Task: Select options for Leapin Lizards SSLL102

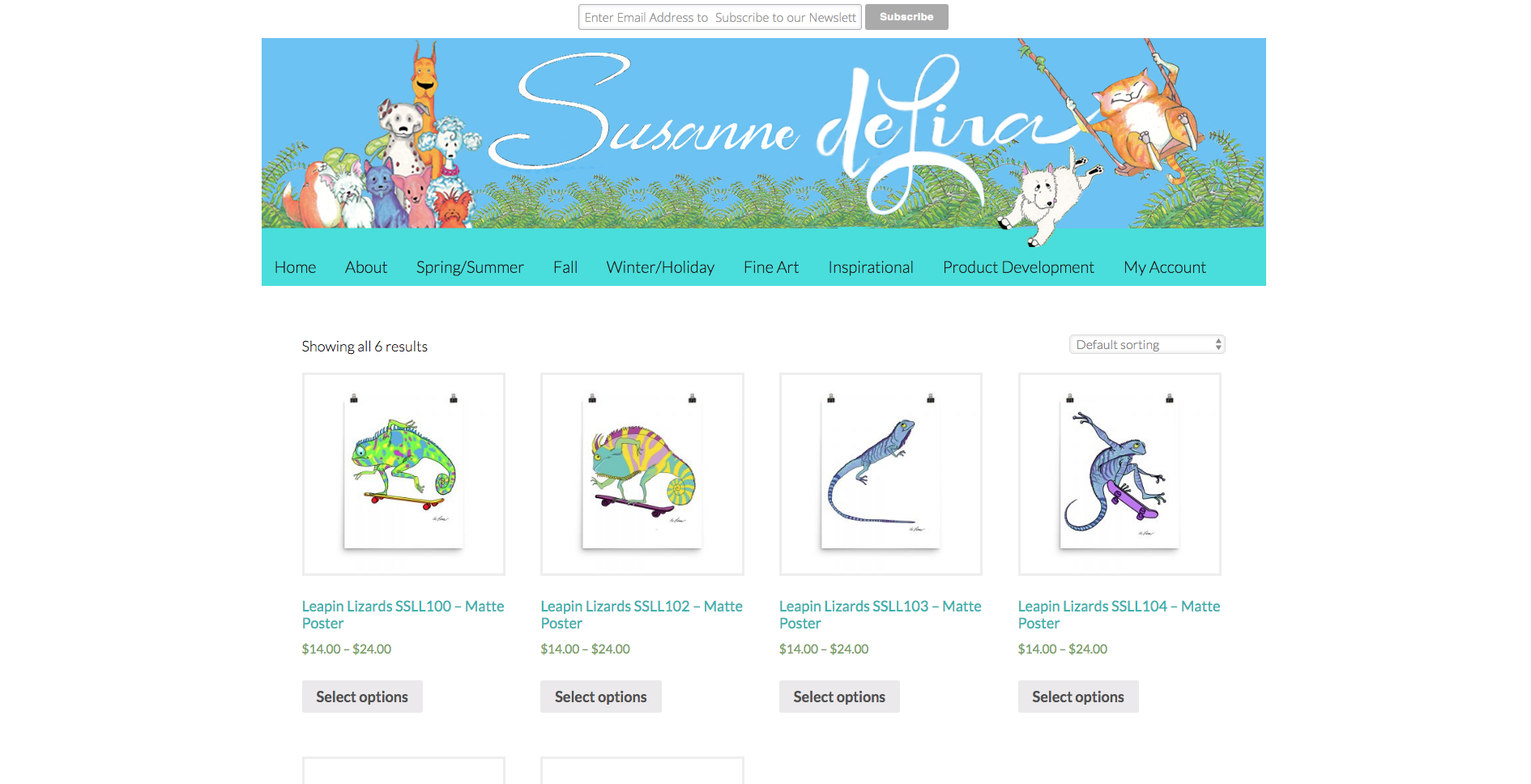Action: (x=600, y=697)
